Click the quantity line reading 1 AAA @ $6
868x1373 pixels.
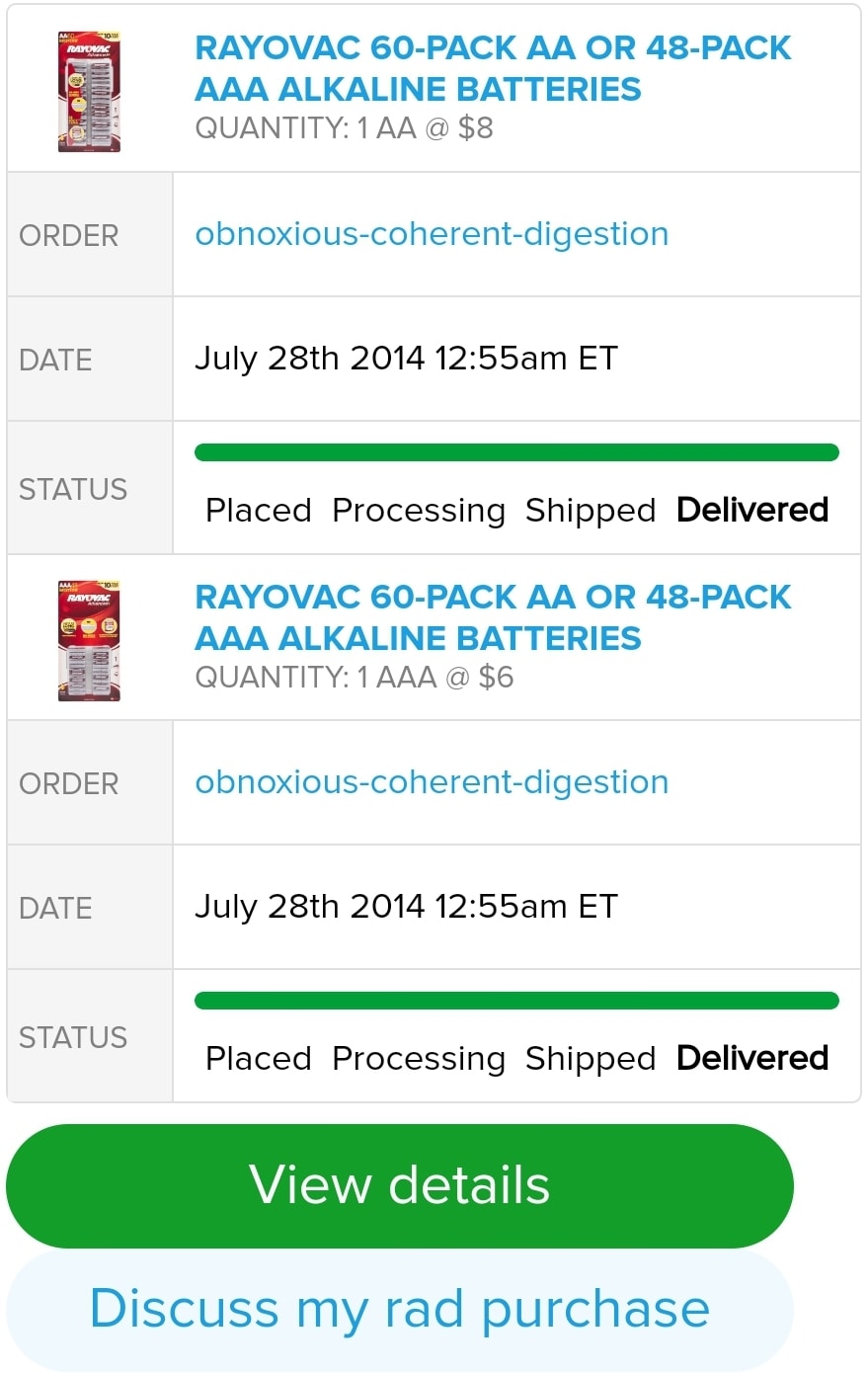354,678
